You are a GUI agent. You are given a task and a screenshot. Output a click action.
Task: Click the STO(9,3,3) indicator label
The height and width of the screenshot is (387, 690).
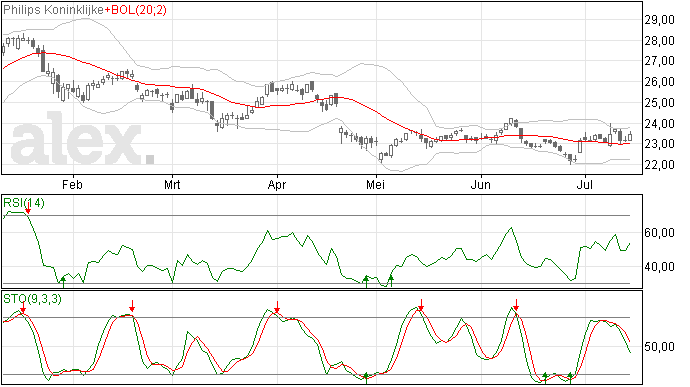[x=32, y=299]
